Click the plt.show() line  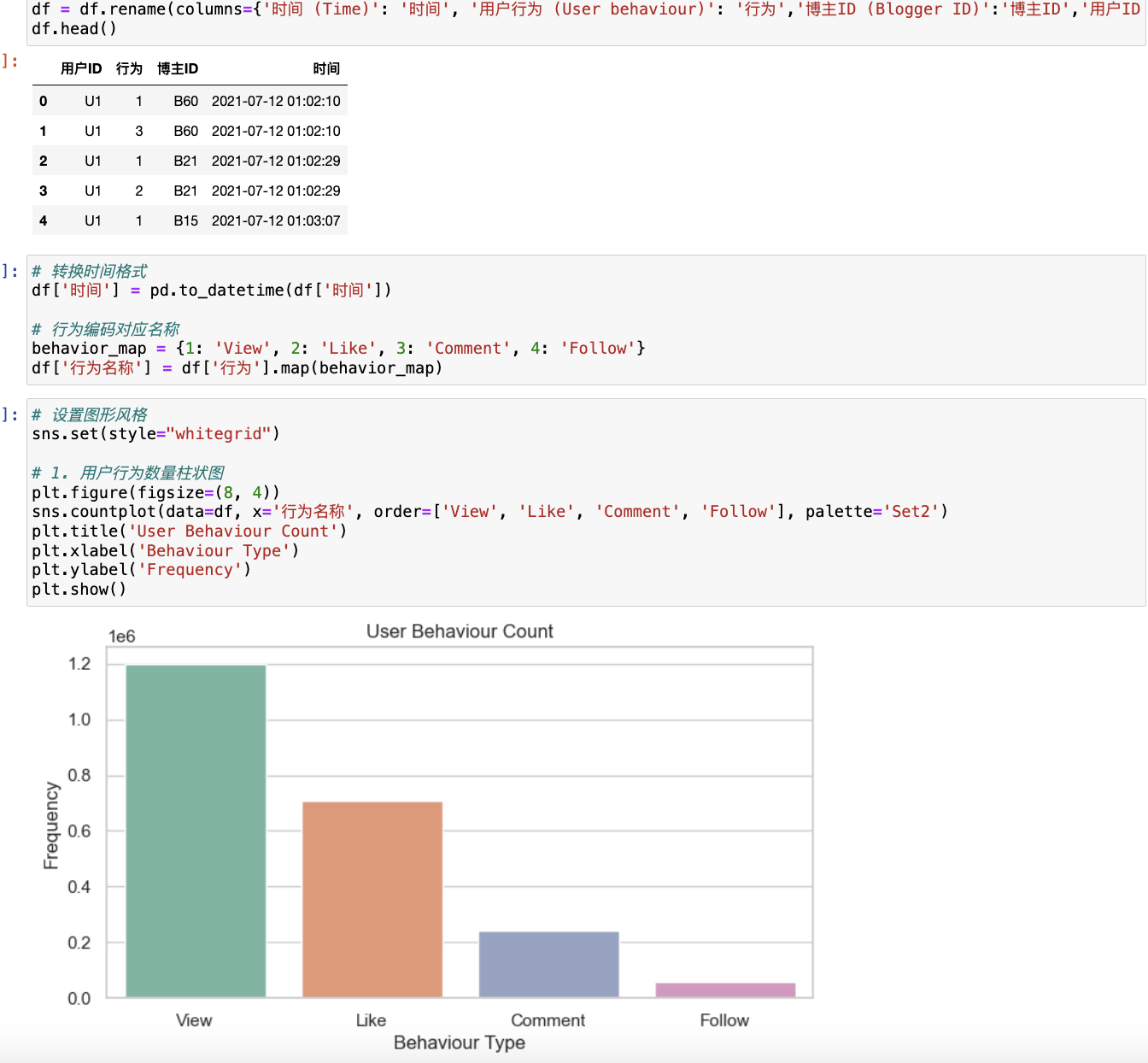[79, 590]
